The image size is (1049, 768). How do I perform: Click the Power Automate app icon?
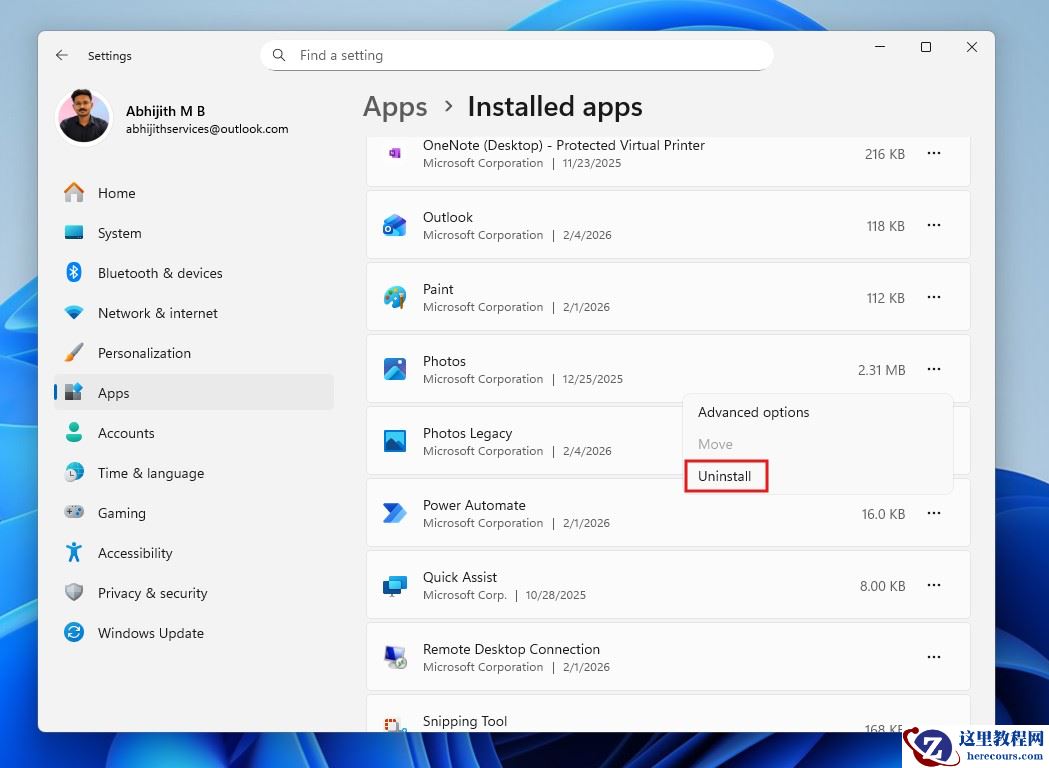394,513
